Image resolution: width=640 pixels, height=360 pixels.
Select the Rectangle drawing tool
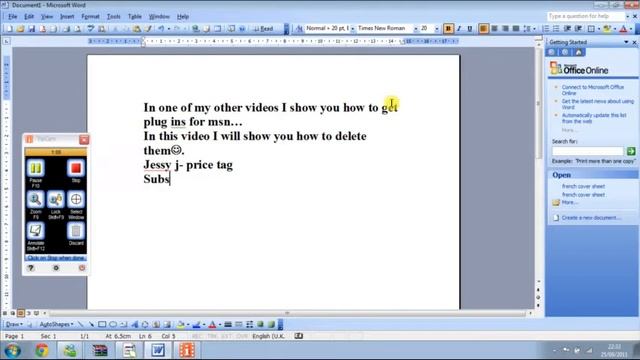tap(102, 324)
